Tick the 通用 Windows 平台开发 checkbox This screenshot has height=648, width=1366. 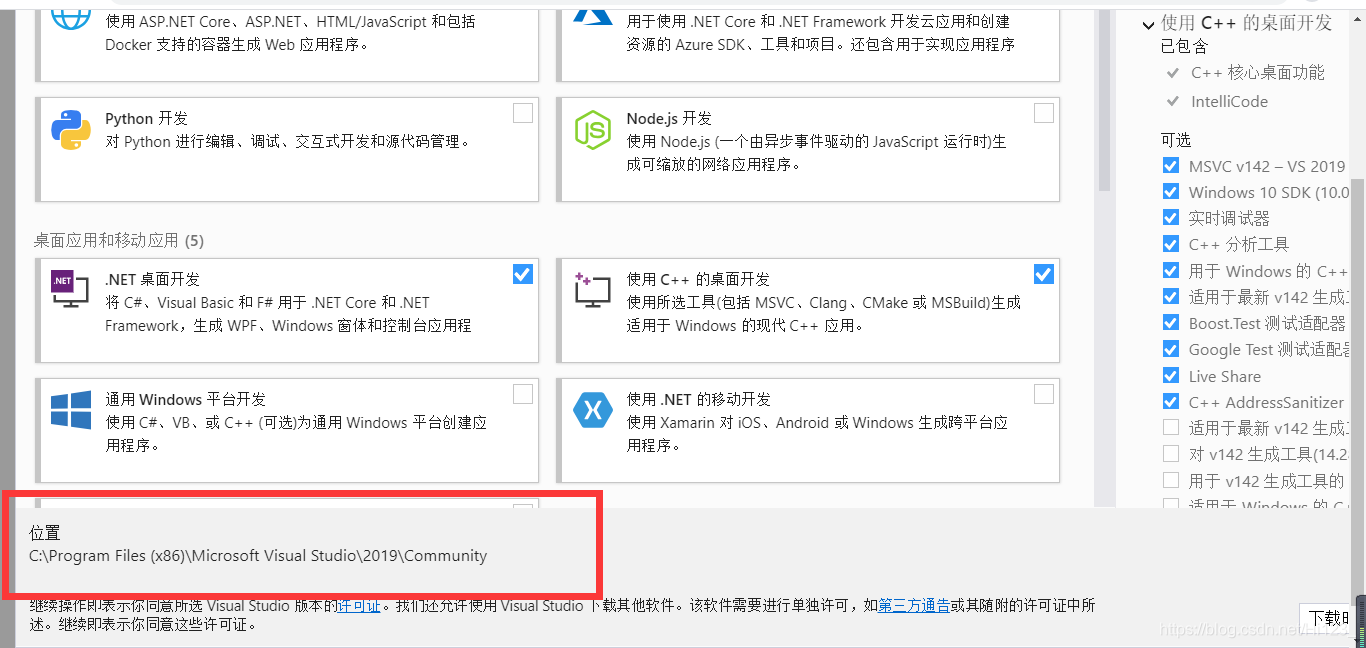point(523,394)
